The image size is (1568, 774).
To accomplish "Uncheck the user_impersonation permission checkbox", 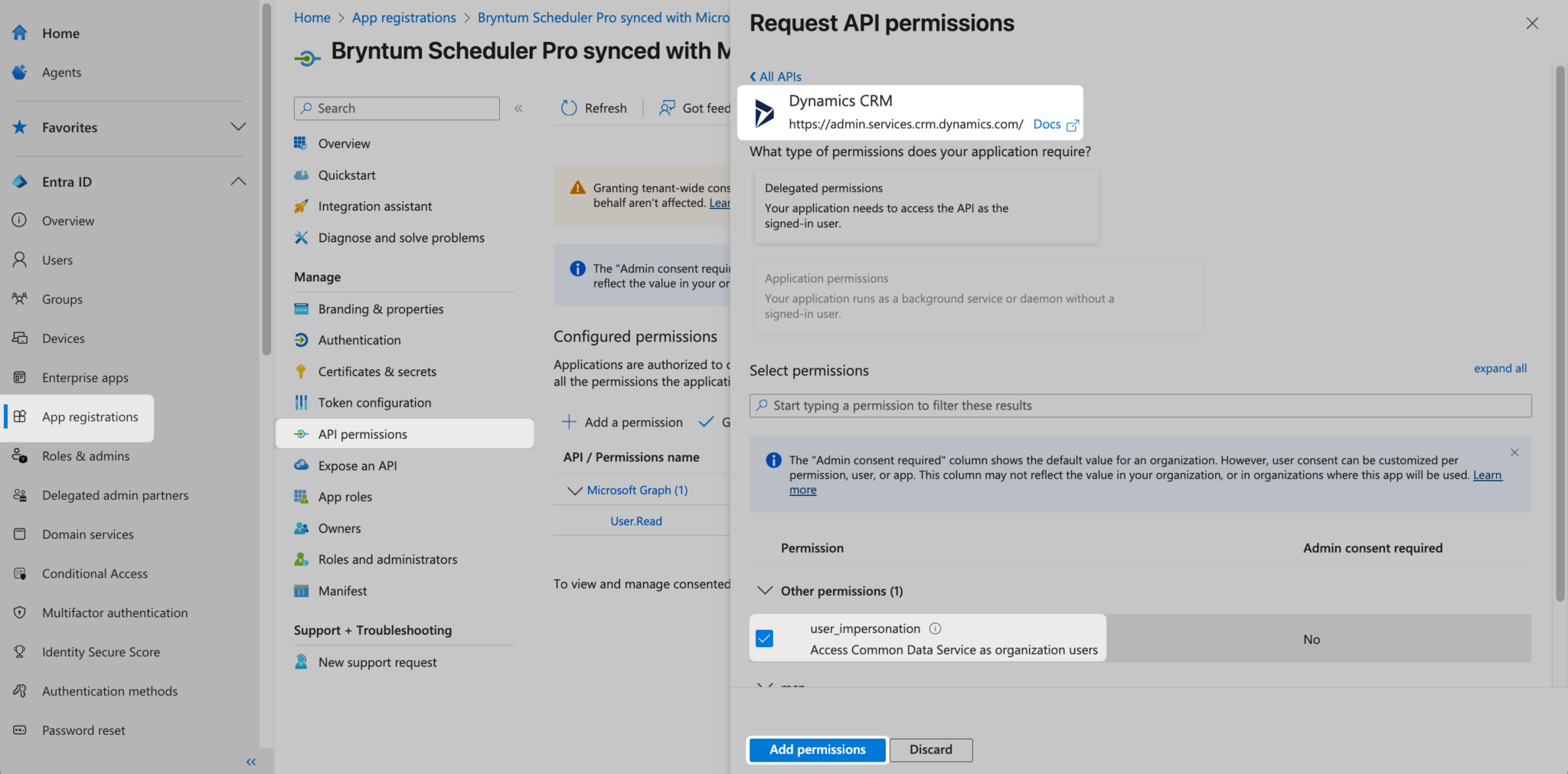I will coord(764,638).
